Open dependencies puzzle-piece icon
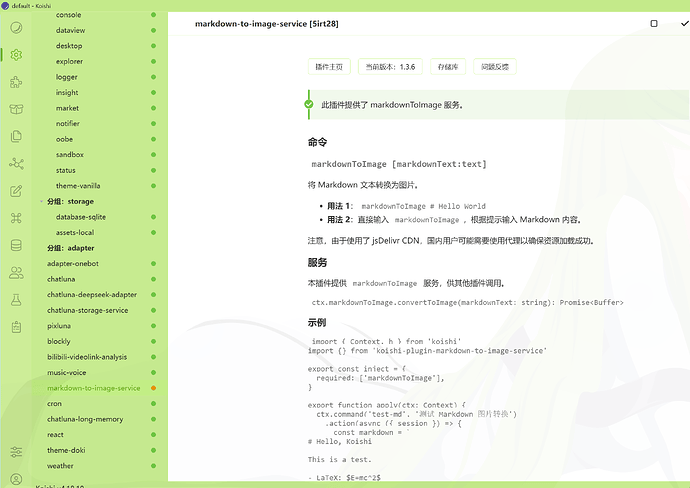Viewport: 690px width, 488px height. (16, 82)
